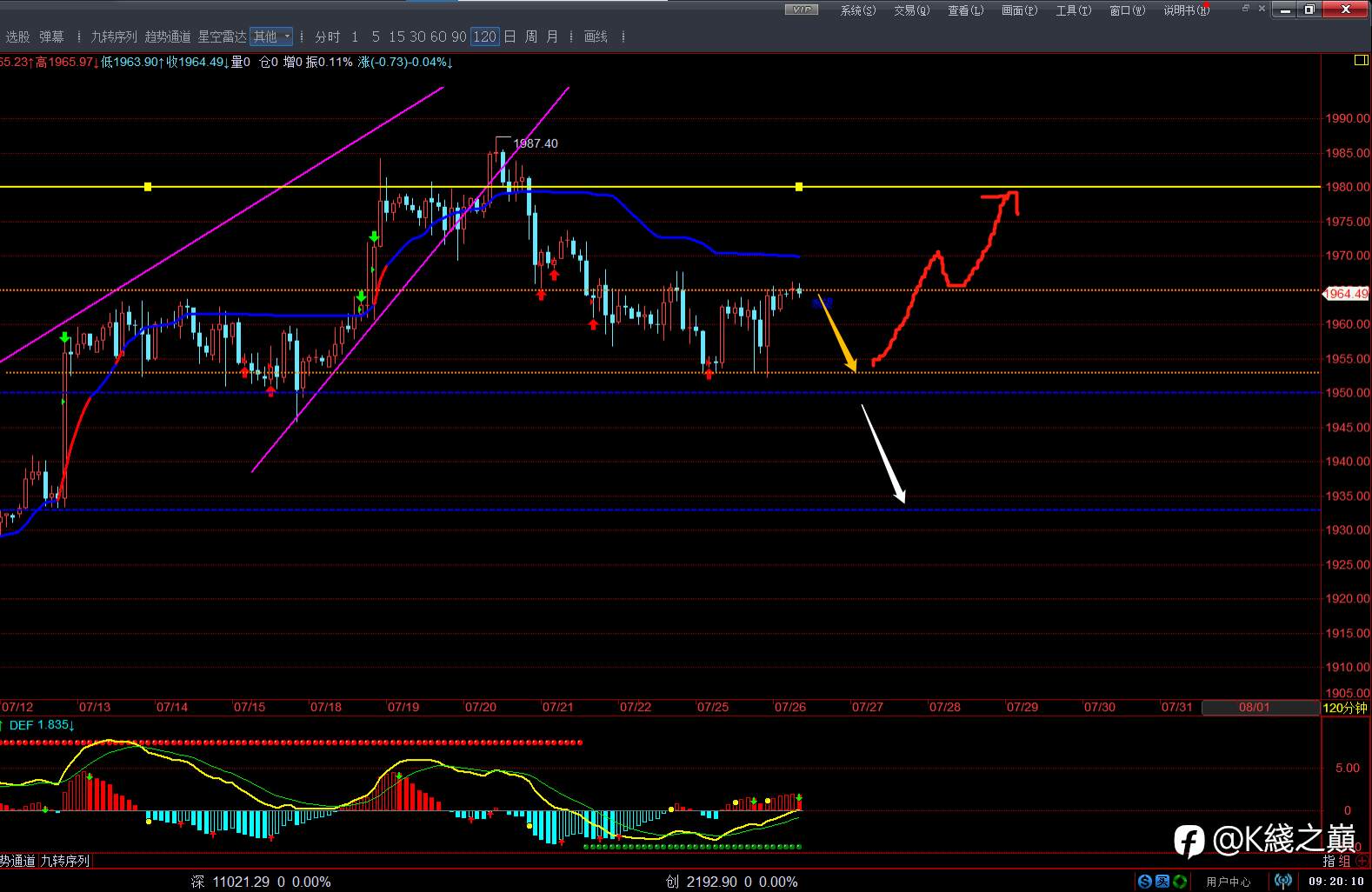Screen dimensions: 1372x892
Task: Switch to weekly 周 period
Action: pyautogui.click(x=530, y=37)
